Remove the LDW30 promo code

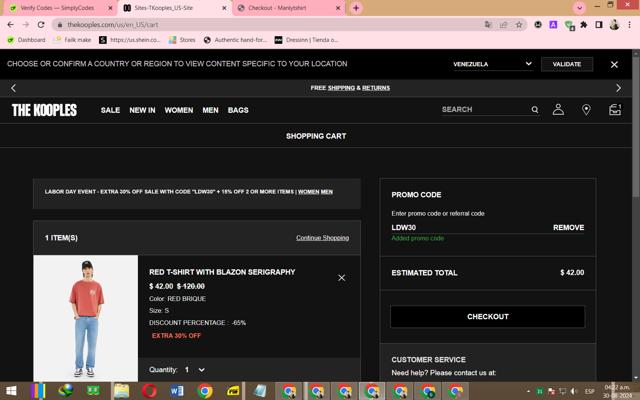(568, 227)
